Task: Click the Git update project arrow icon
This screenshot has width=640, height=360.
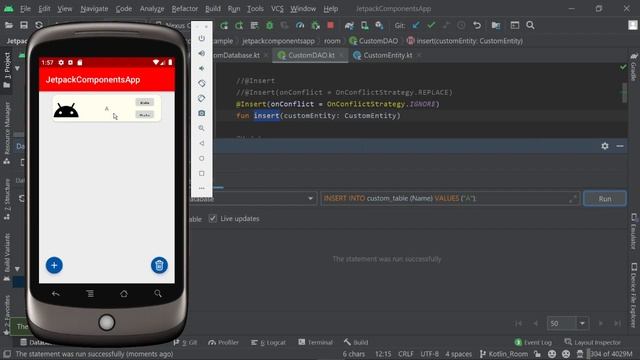Action: pyautogui.click(x=416, y=25)
